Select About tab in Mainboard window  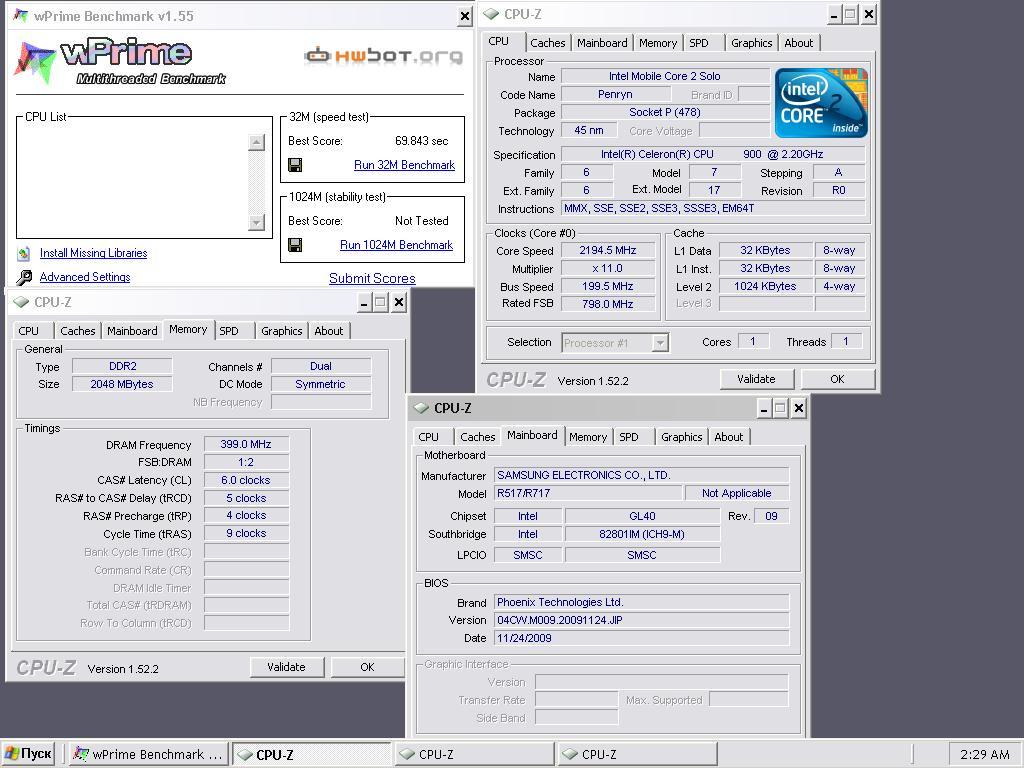pos(728,437)
